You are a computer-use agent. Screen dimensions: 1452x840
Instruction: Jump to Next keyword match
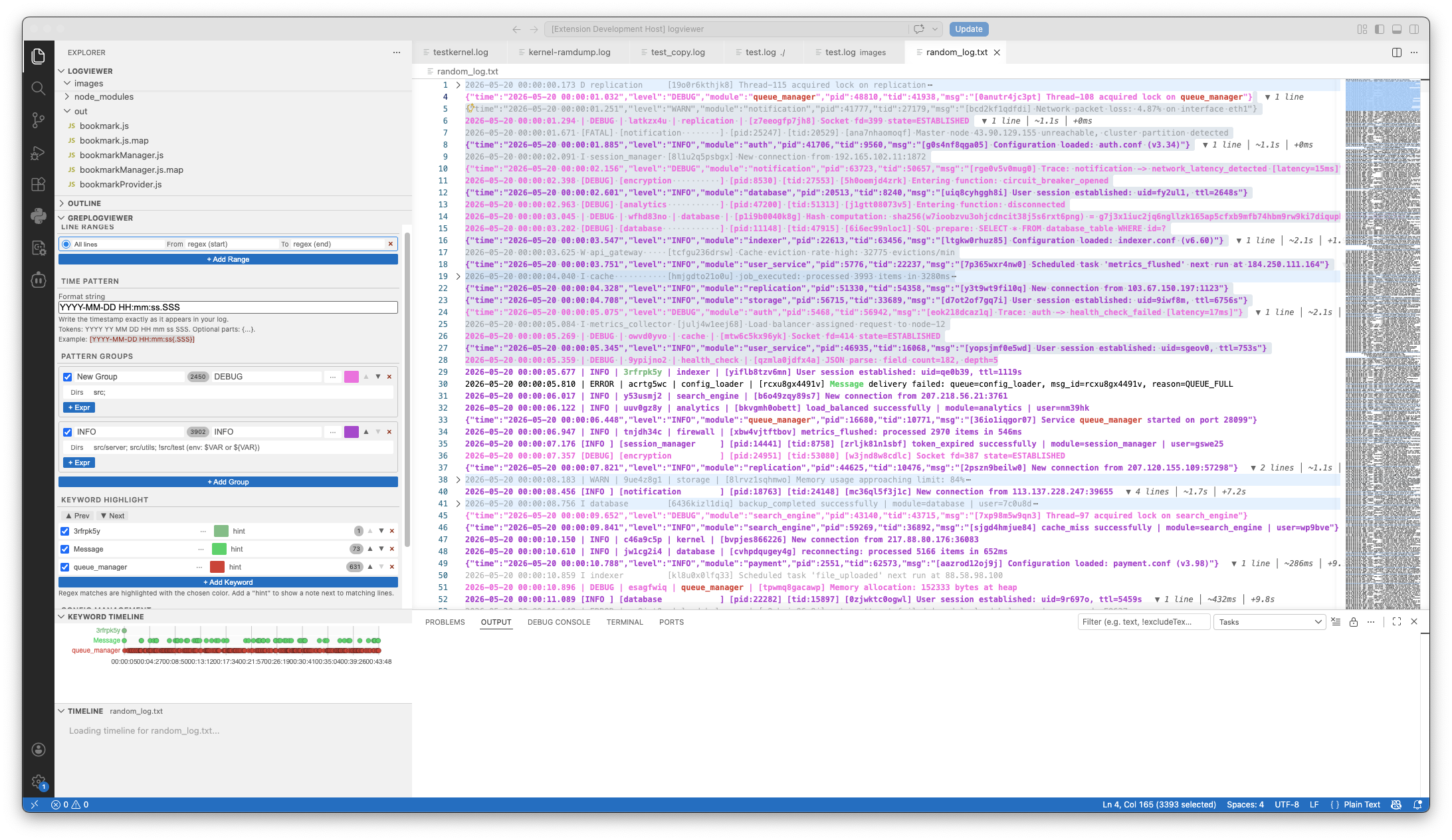112,516
